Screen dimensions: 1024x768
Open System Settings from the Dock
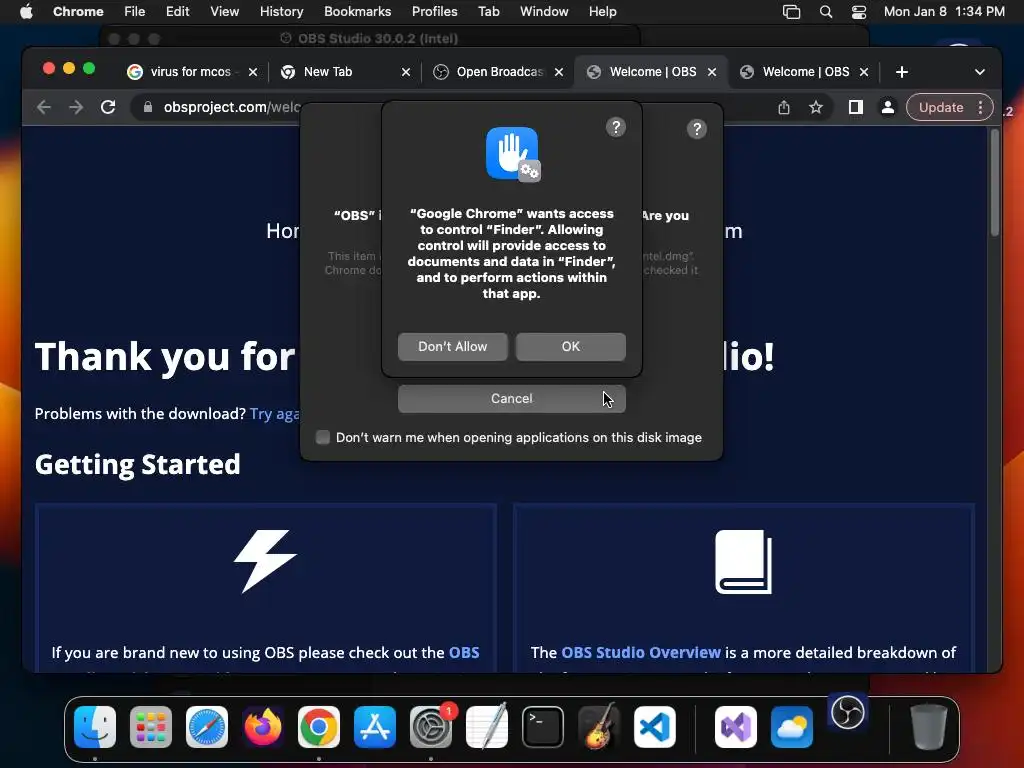[431, 727]
